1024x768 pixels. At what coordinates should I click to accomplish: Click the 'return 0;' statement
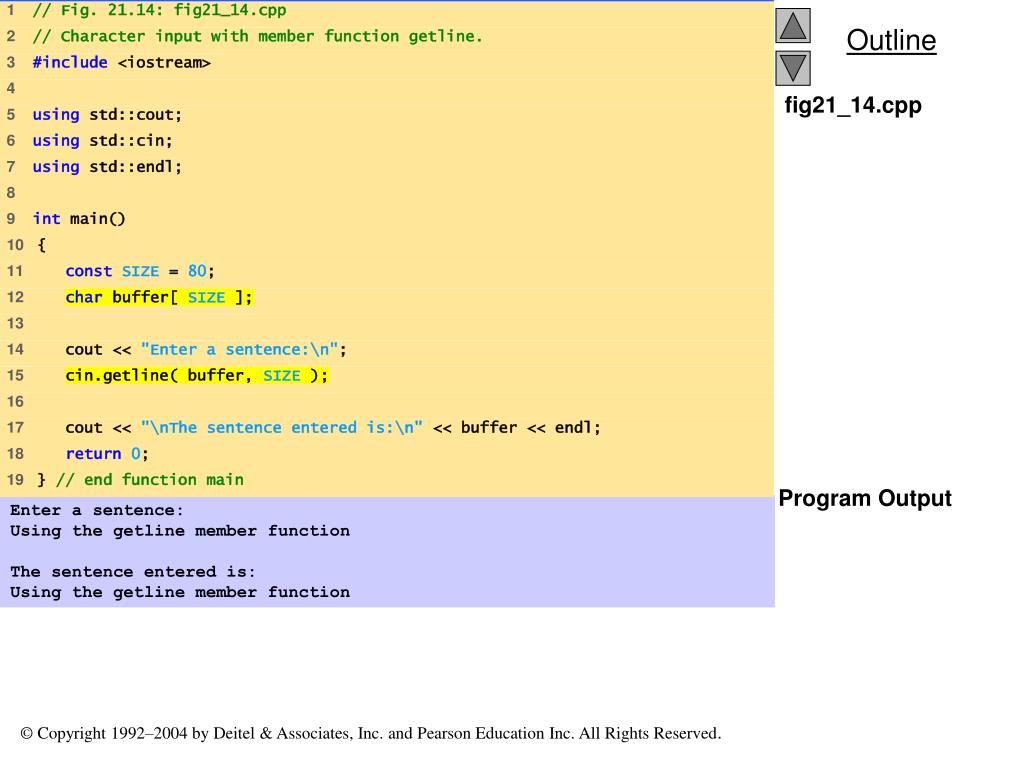coord(107,454)
